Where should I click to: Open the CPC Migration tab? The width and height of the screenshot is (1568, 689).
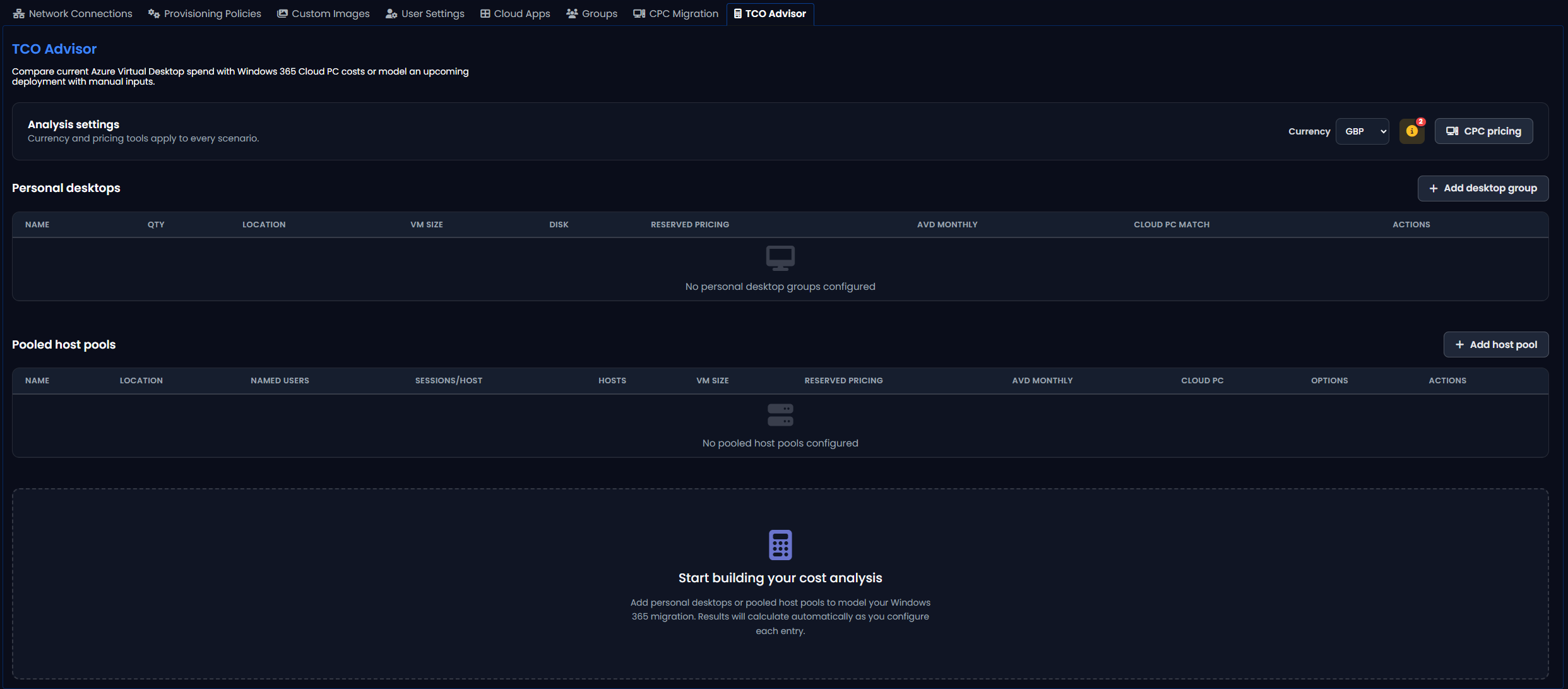(675, 13)
